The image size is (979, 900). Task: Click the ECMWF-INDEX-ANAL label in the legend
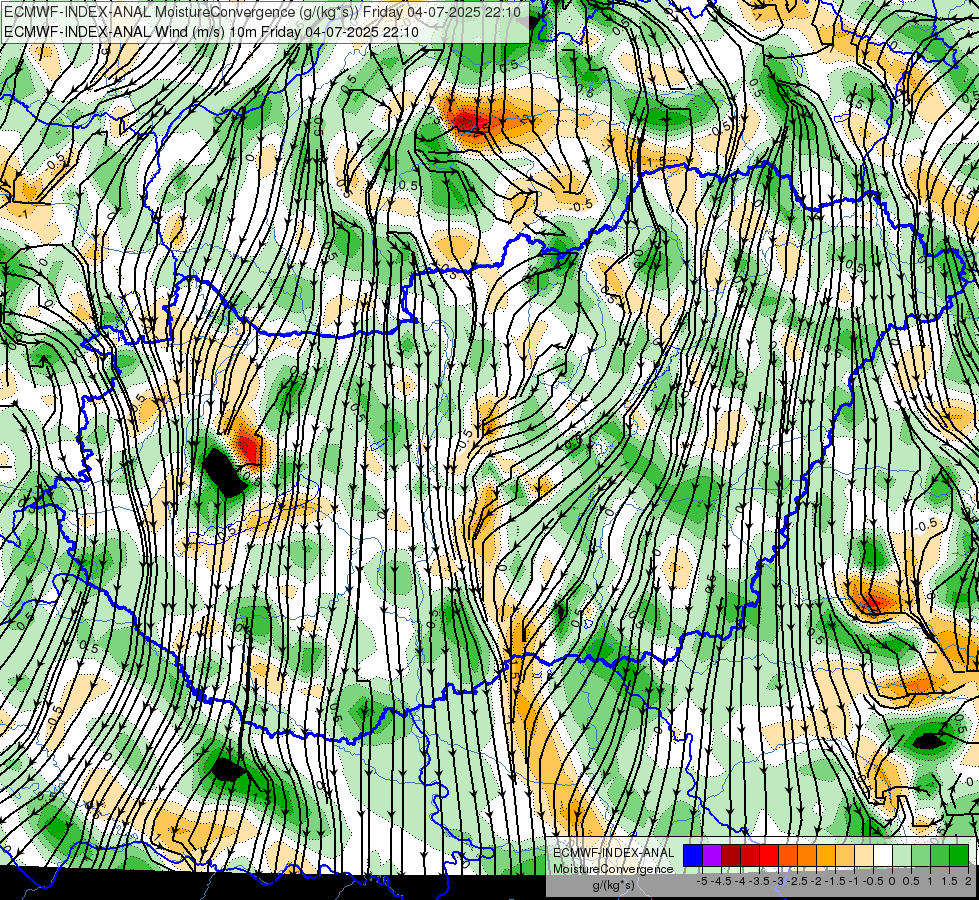click(x=613, y=853)
